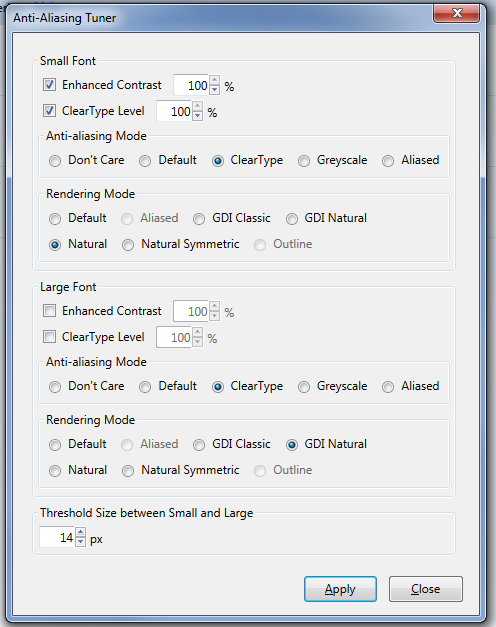Select Don't Care anti-aliasing for Large Font
The width and height of the screenshot is (496, 627).
[55, 387]
